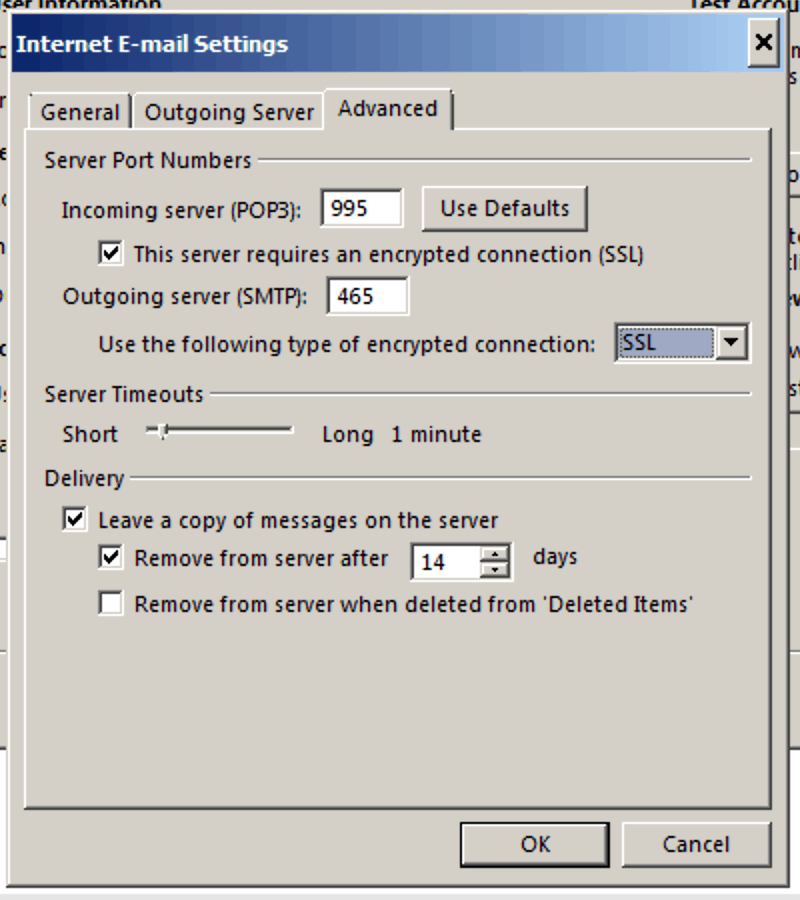Toggle Leave a copy of messages on server
Screen dimensions: 800x900
(x=74, y=520)
